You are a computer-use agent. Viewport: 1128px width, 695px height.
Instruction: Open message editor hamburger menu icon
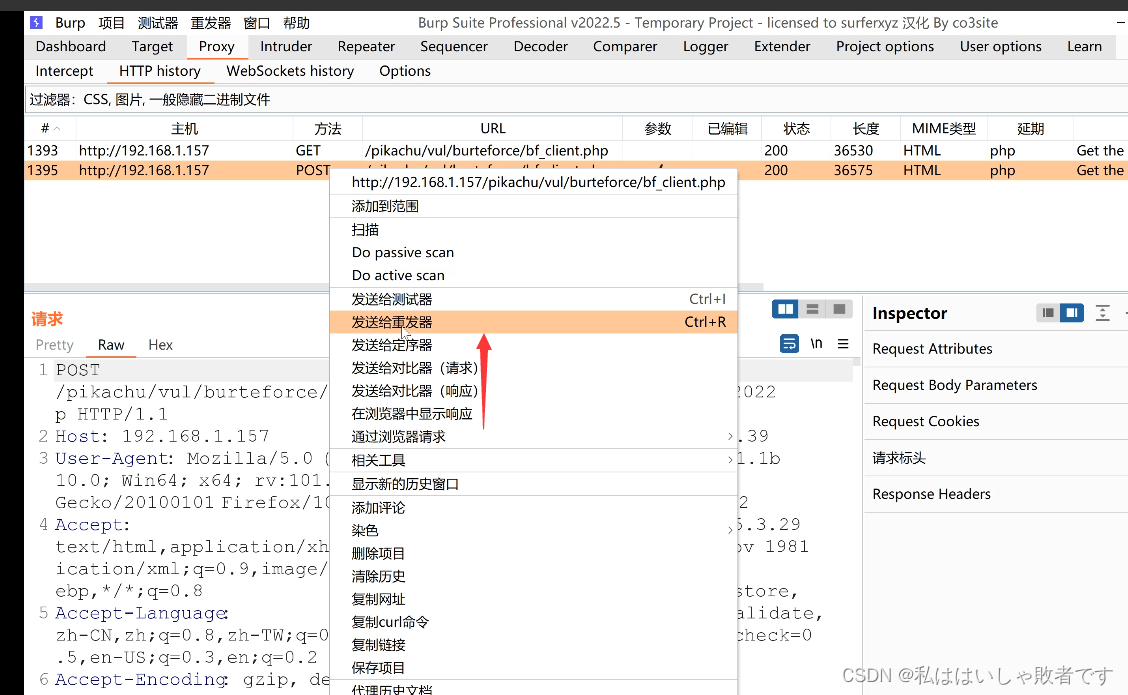pyautogui.click(x=843, y=343)
